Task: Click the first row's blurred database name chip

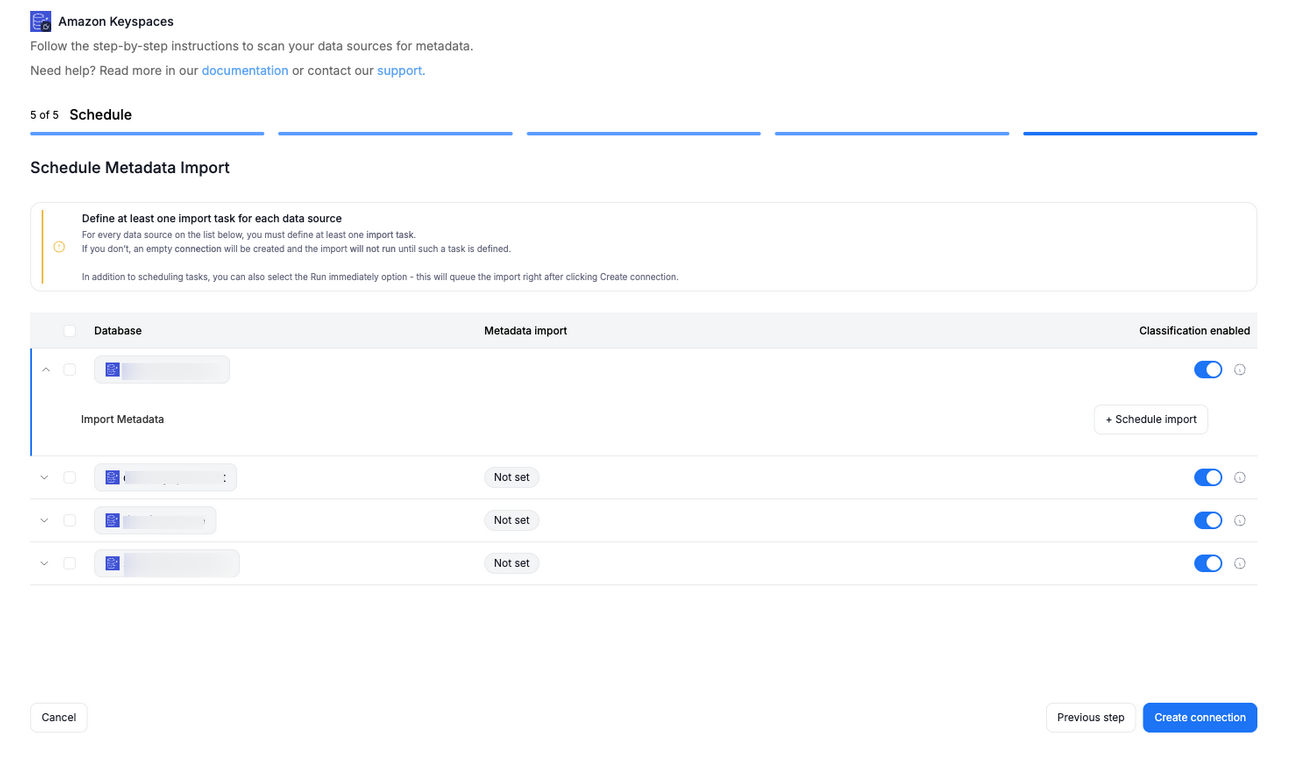Action: coord(162,370)
